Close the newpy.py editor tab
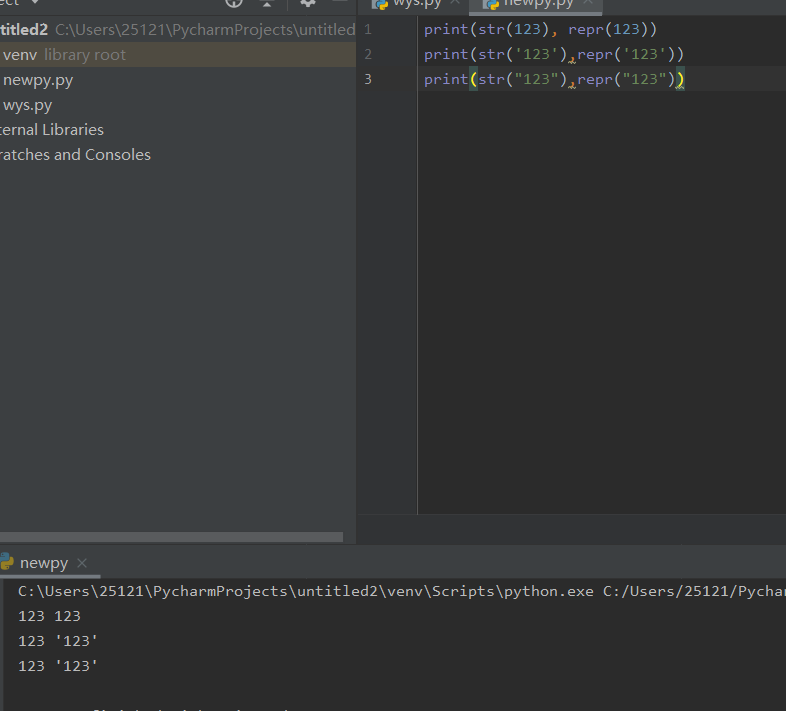The image size is (786, 711). tap(588, 3)
